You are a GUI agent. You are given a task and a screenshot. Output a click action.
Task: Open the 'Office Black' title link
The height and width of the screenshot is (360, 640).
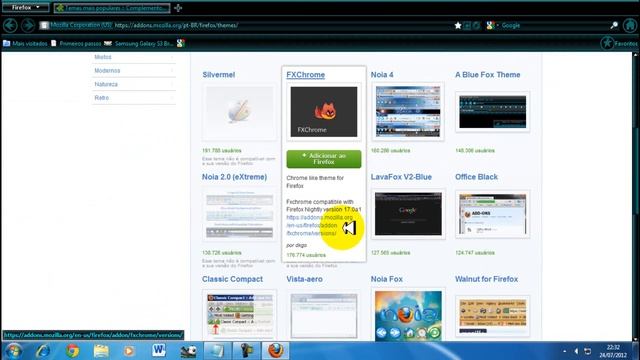[476, 177]
